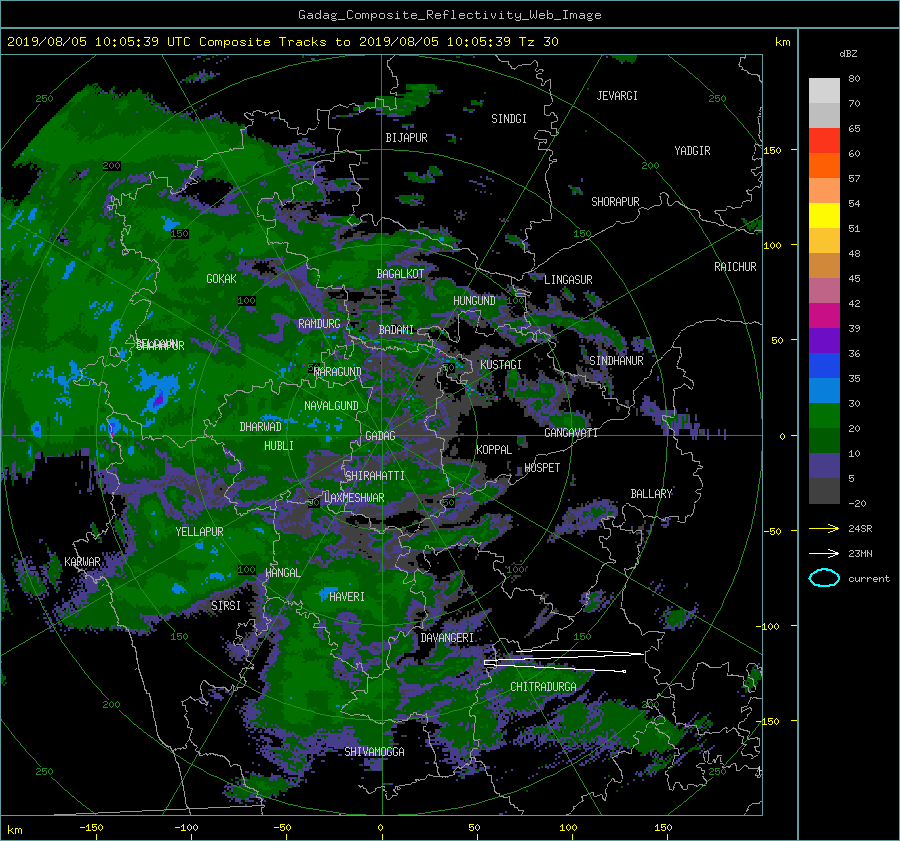
Task: Click the DAVANGERI city label
Action: click(447, 638)
